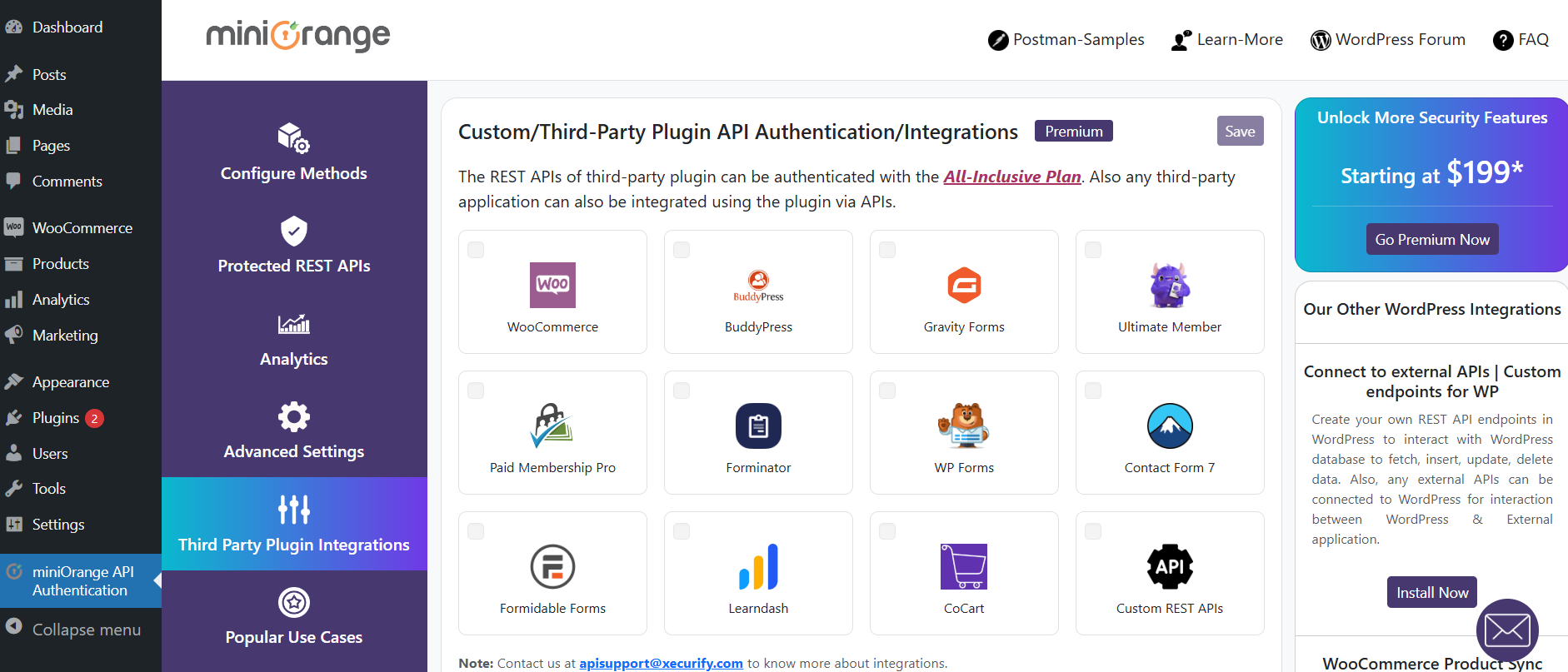Click the Install Now button
The image size is (1568, 672).
click(x=1432, y=592)
